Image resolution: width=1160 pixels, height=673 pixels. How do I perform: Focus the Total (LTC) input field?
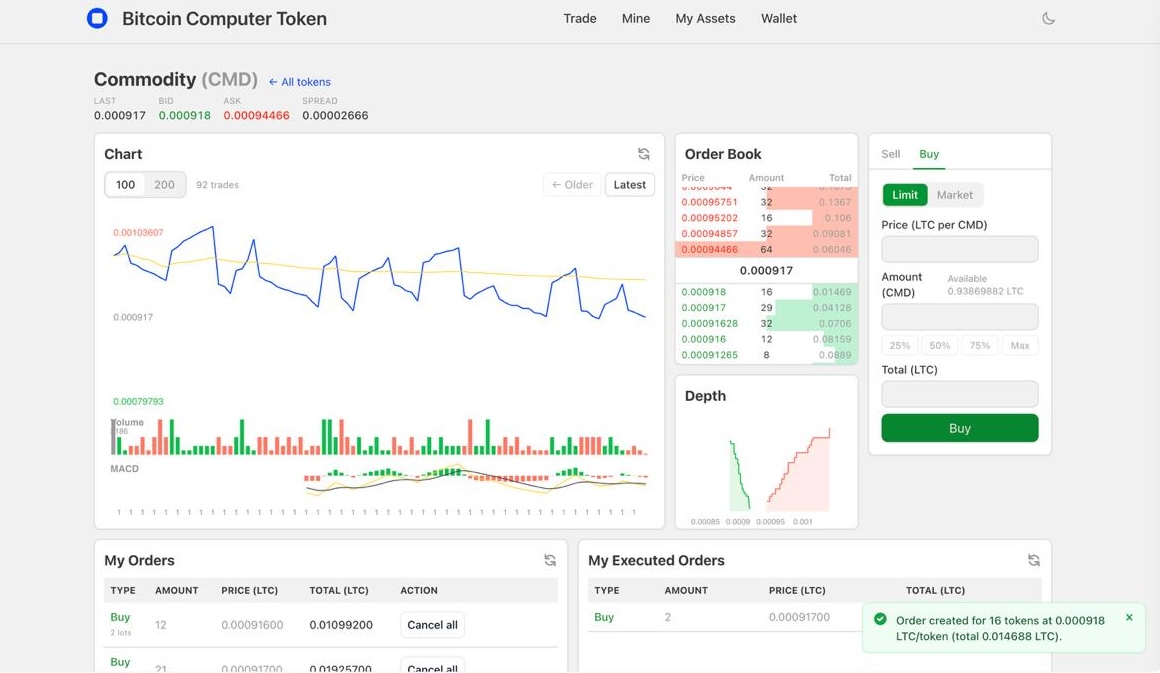960,394
